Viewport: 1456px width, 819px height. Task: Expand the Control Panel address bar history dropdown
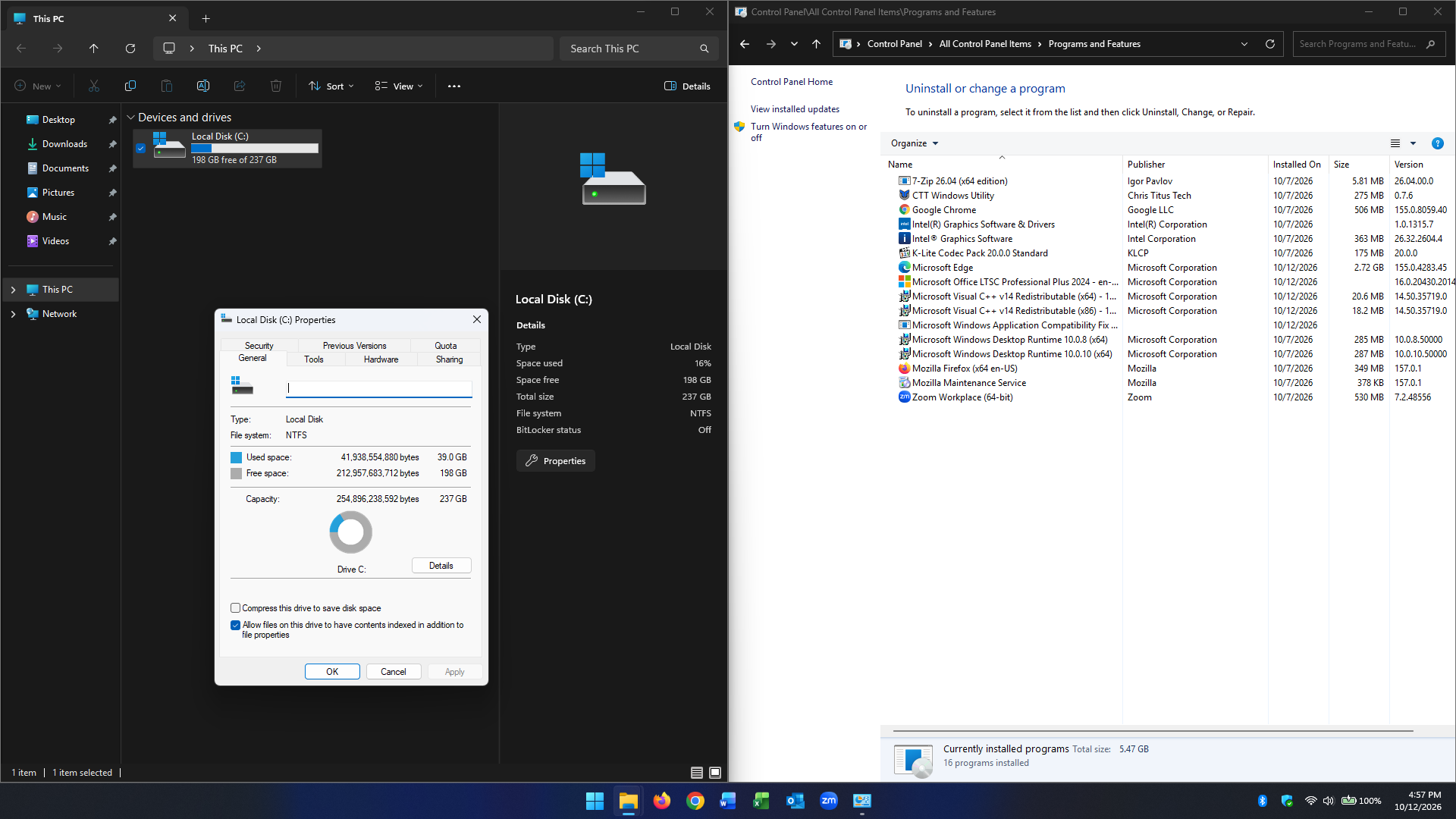point(1244,44)
